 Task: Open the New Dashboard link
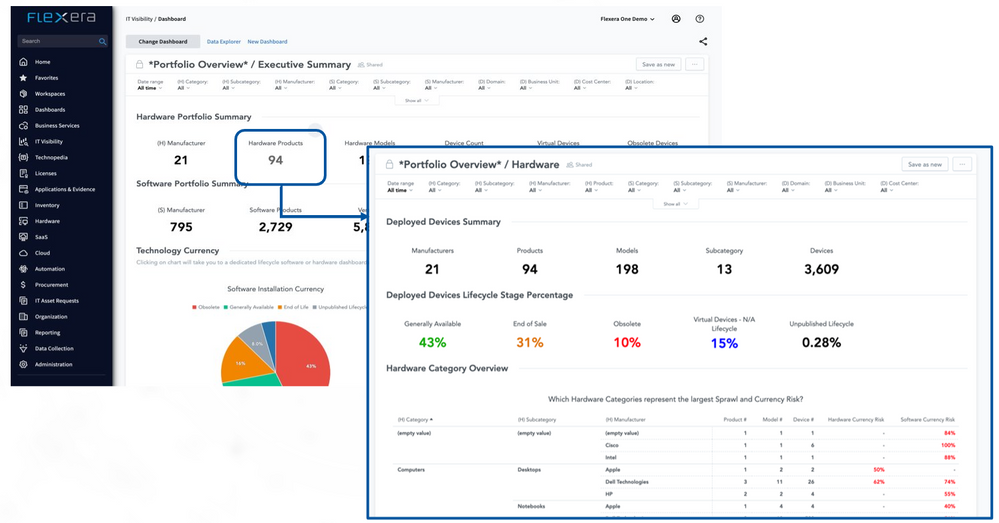[267, 42]
